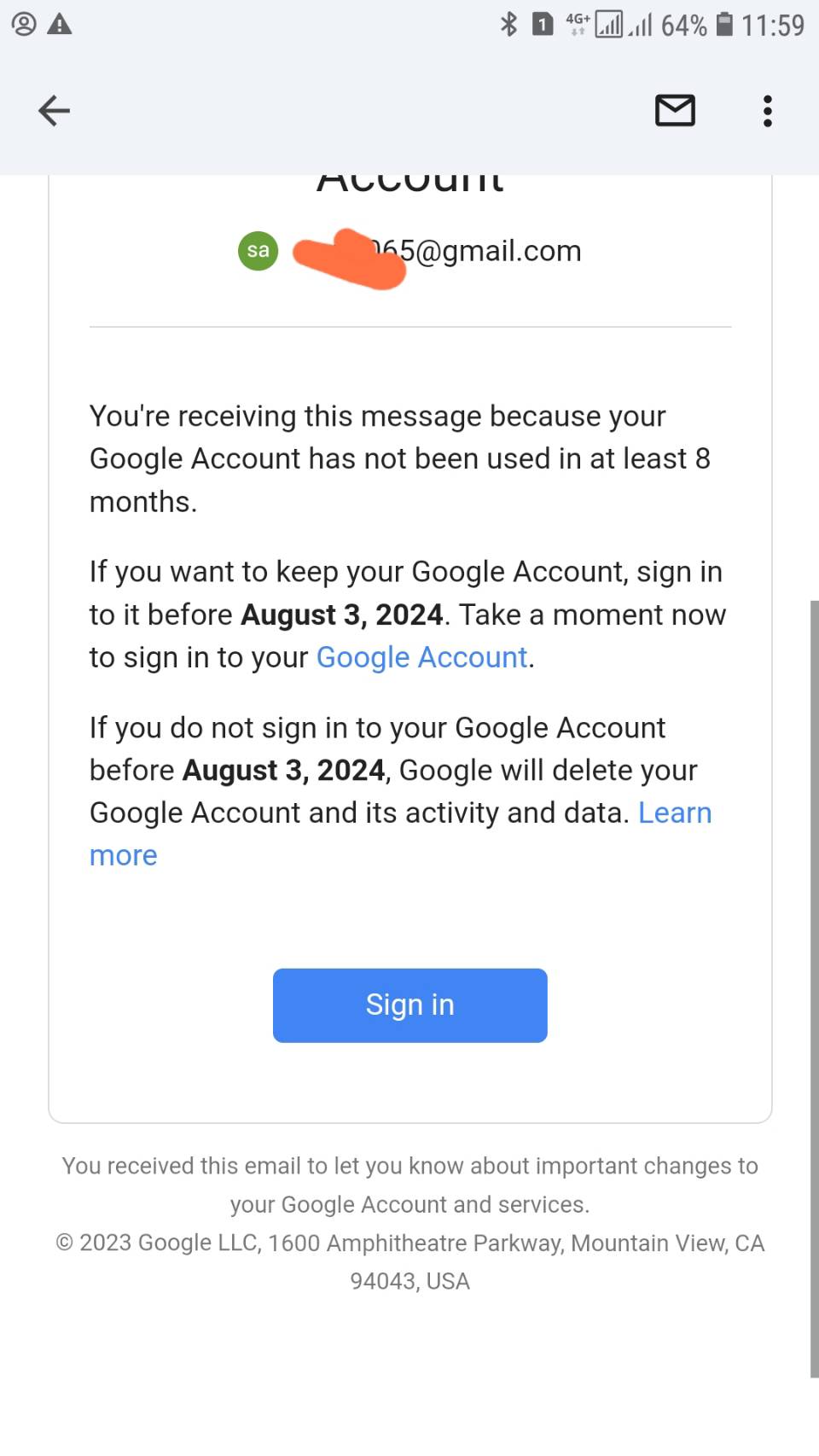
Task: Tap the 11:59 clock in status bar
Action: [x=772, y=25]
